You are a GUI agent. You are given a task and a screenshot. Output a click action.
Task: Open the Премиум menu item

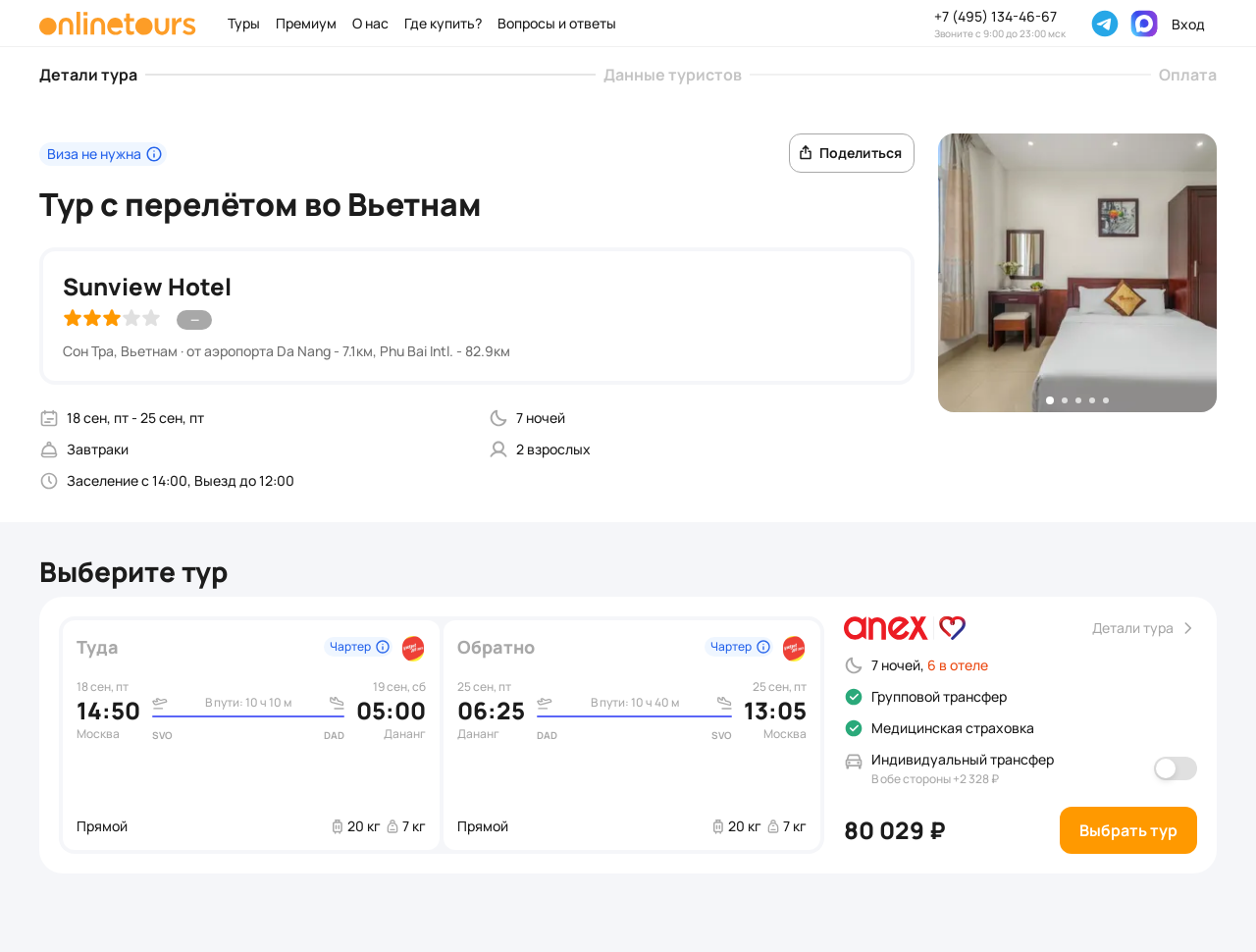[306, 24]
